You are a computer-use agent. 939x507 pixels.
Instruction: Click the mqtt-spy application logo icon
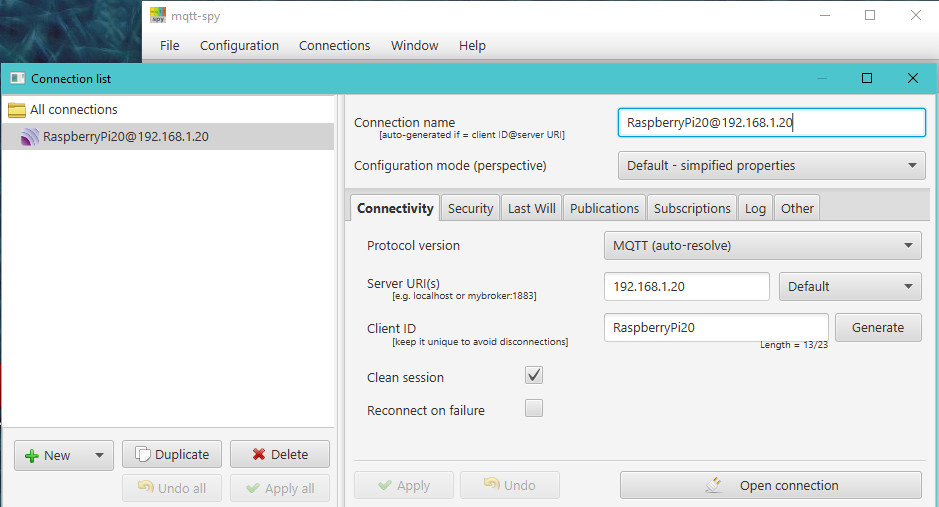point(158,15)
